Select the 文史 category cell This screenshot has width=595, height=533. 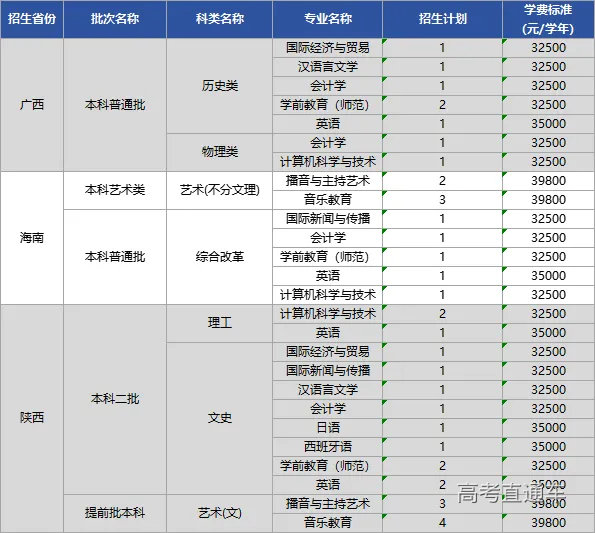219,418
